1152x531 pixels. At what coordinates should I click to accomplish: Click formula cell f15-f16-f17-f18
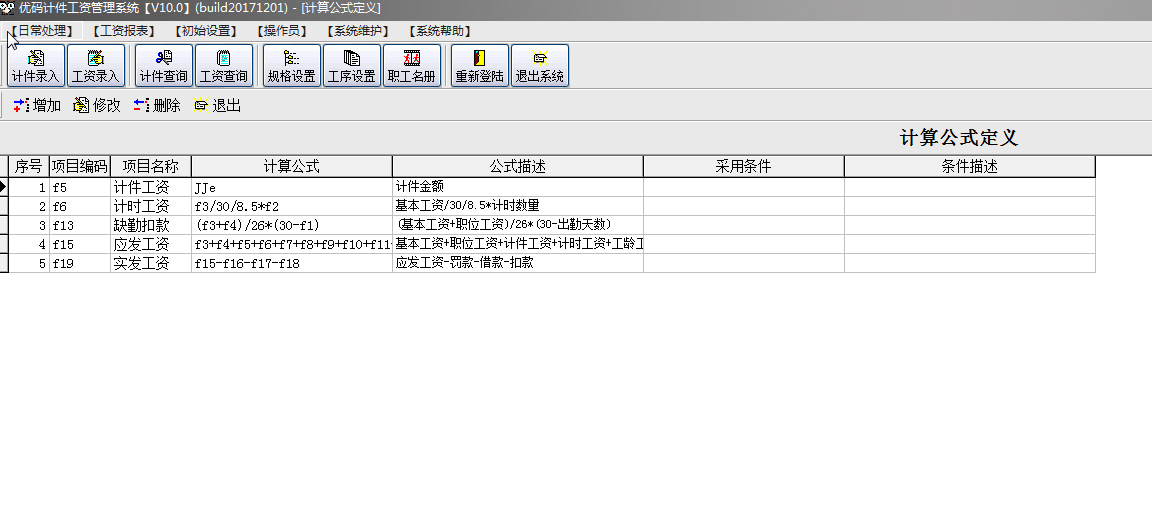pos(292,264)
